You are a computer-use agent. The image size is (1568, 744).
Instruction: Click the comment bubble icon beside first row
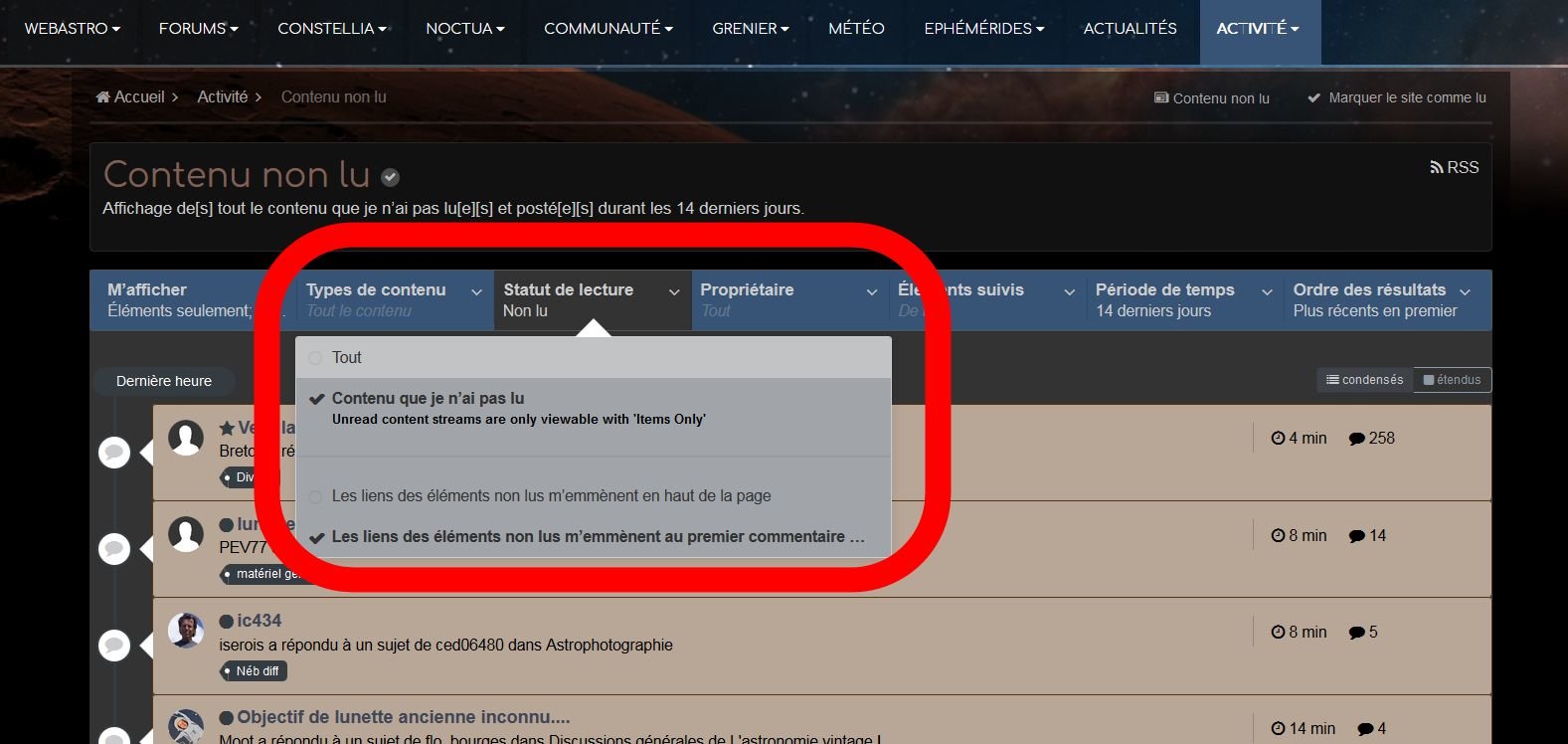114,453
